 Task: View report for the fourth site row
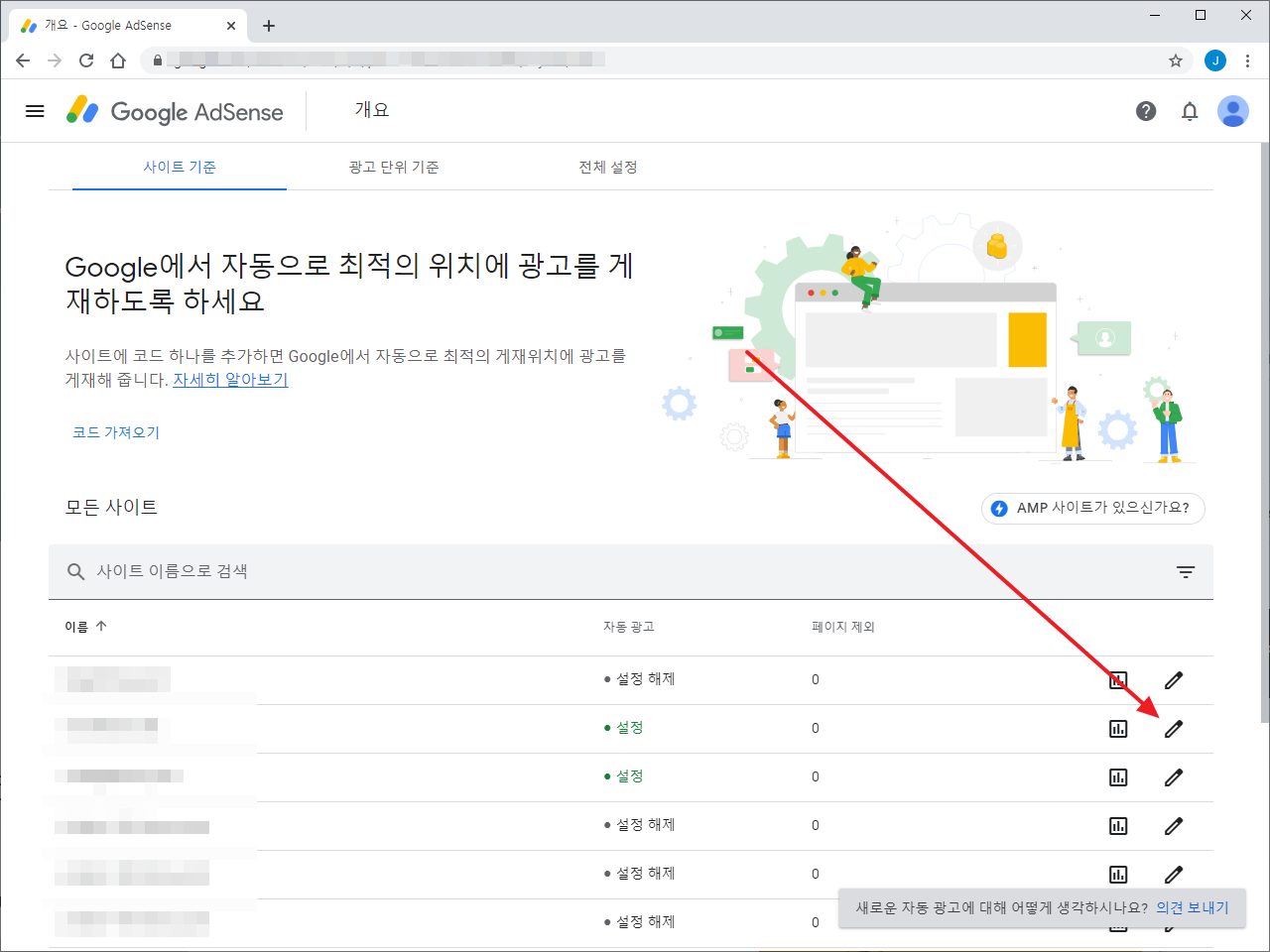(x=1118, y=826)
